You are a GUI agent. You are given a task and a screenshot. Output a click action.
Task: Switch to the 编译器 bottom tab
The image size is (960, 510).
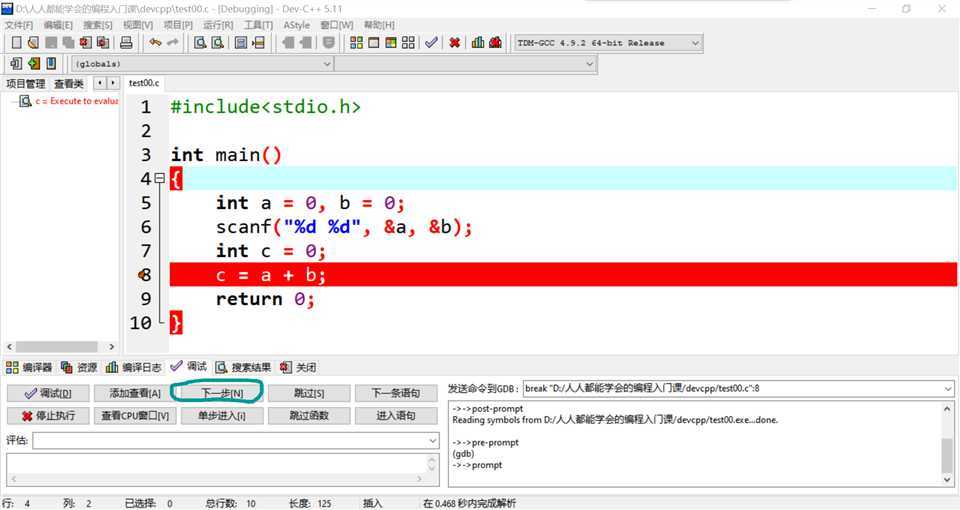(x=29, y=367)
